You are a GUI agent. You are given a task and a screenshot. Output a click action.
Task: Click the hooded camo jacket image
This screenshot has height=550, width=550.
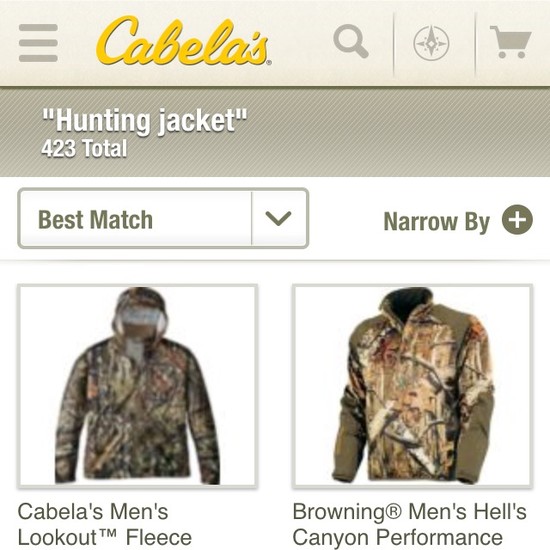tap(138, 385)
